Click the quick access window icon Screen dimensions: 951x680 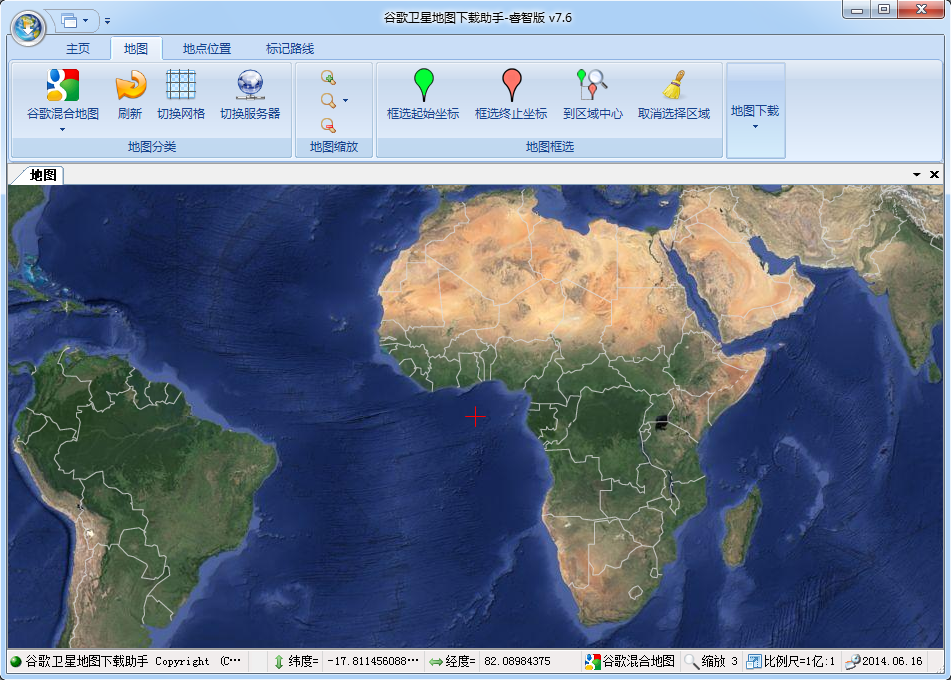click(69, 21)
